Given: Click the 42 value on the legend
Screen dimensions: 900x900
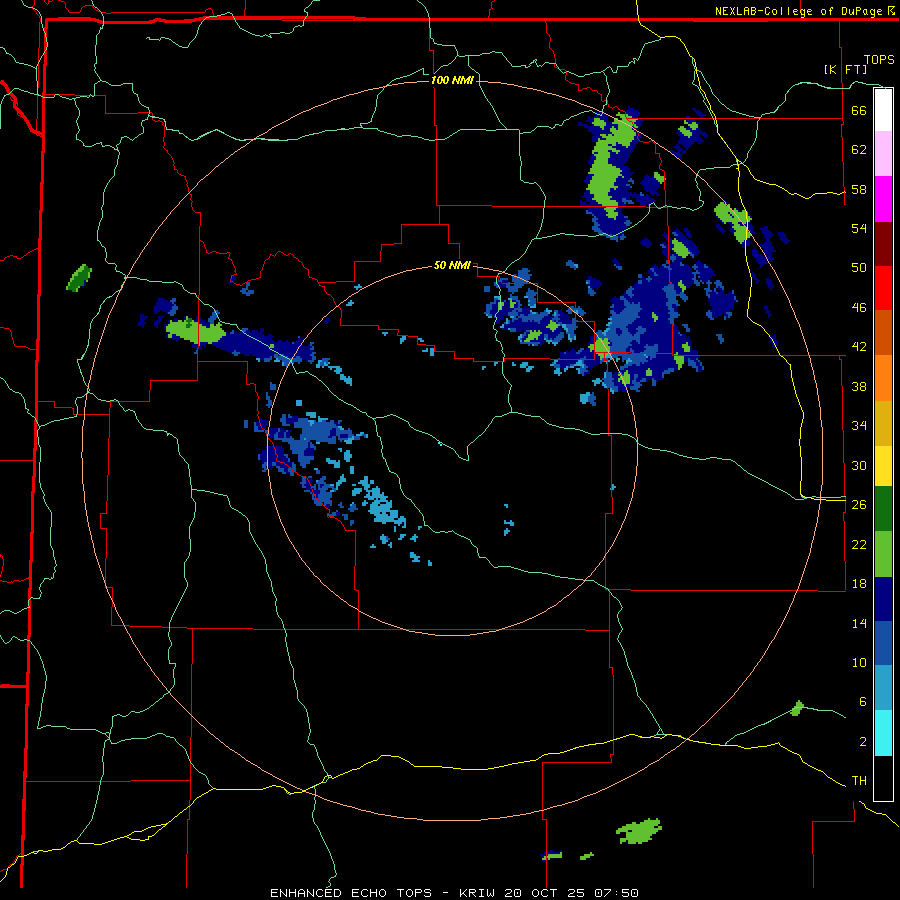Looking at the screenshot, I should [859, 346].
